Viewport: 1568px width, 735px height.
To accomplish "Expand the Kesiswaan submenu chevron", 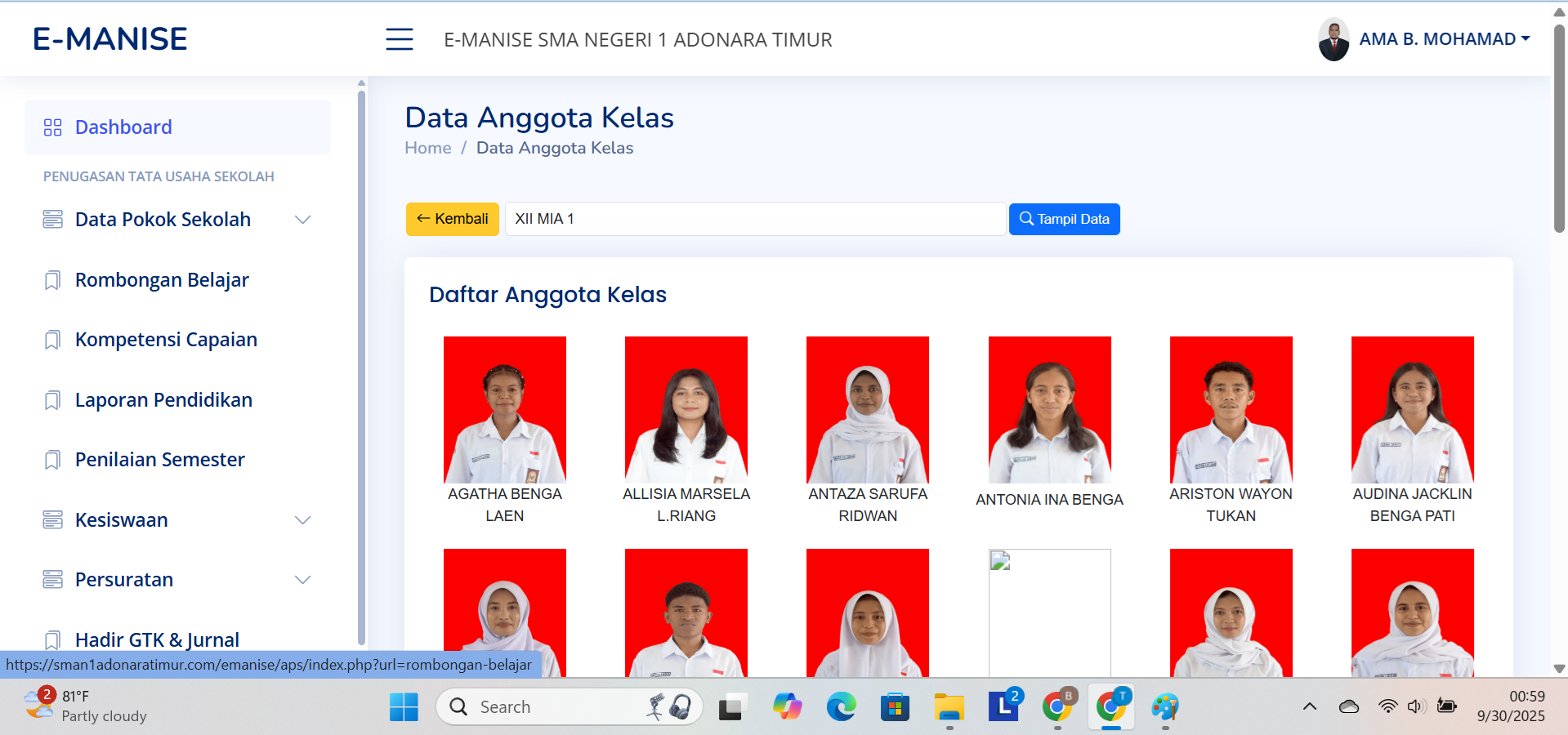I will pos(302,520).
